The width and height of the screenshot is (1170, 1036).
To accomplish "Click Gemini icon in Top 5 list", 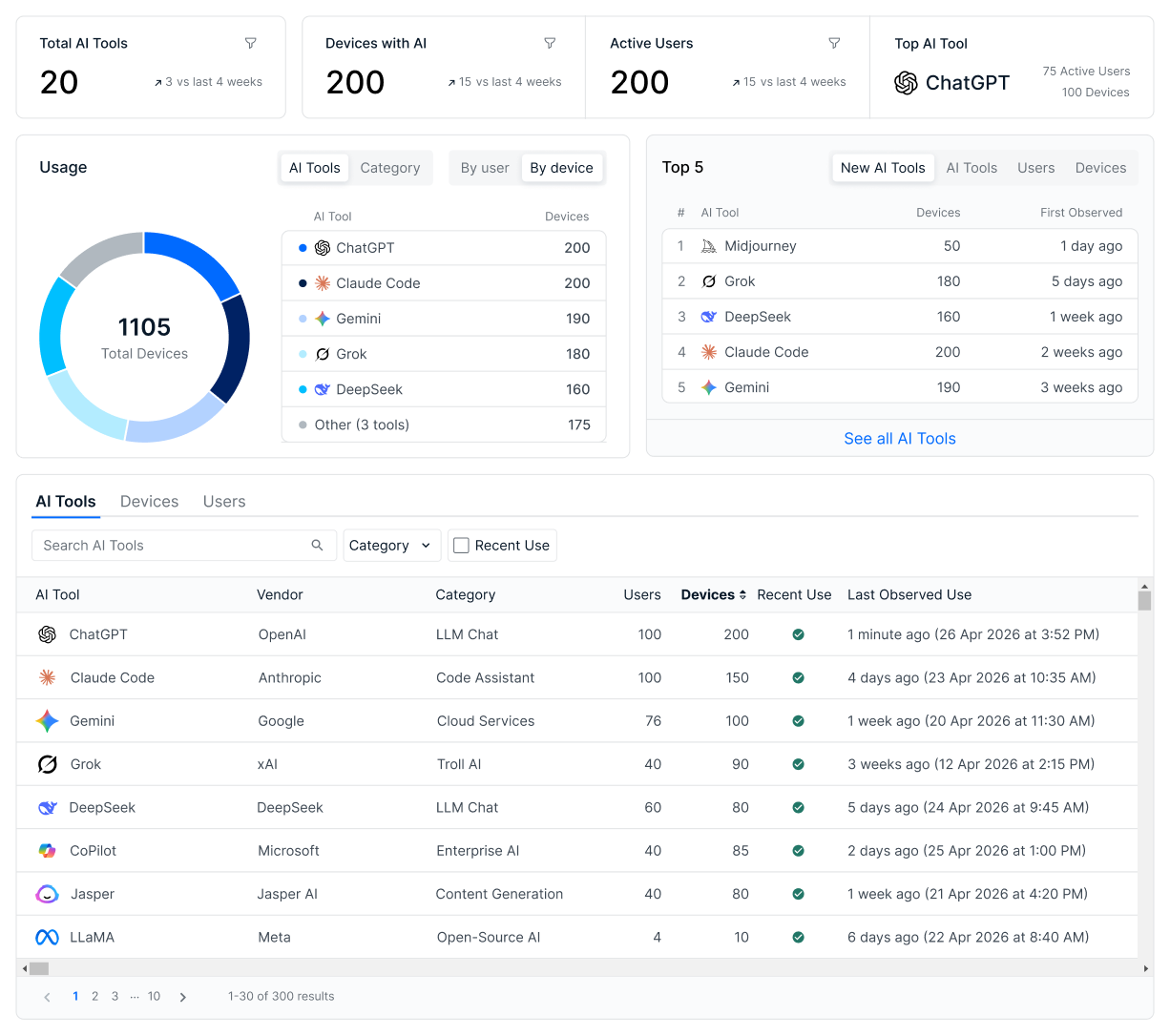I will click(x=709, y=387).
